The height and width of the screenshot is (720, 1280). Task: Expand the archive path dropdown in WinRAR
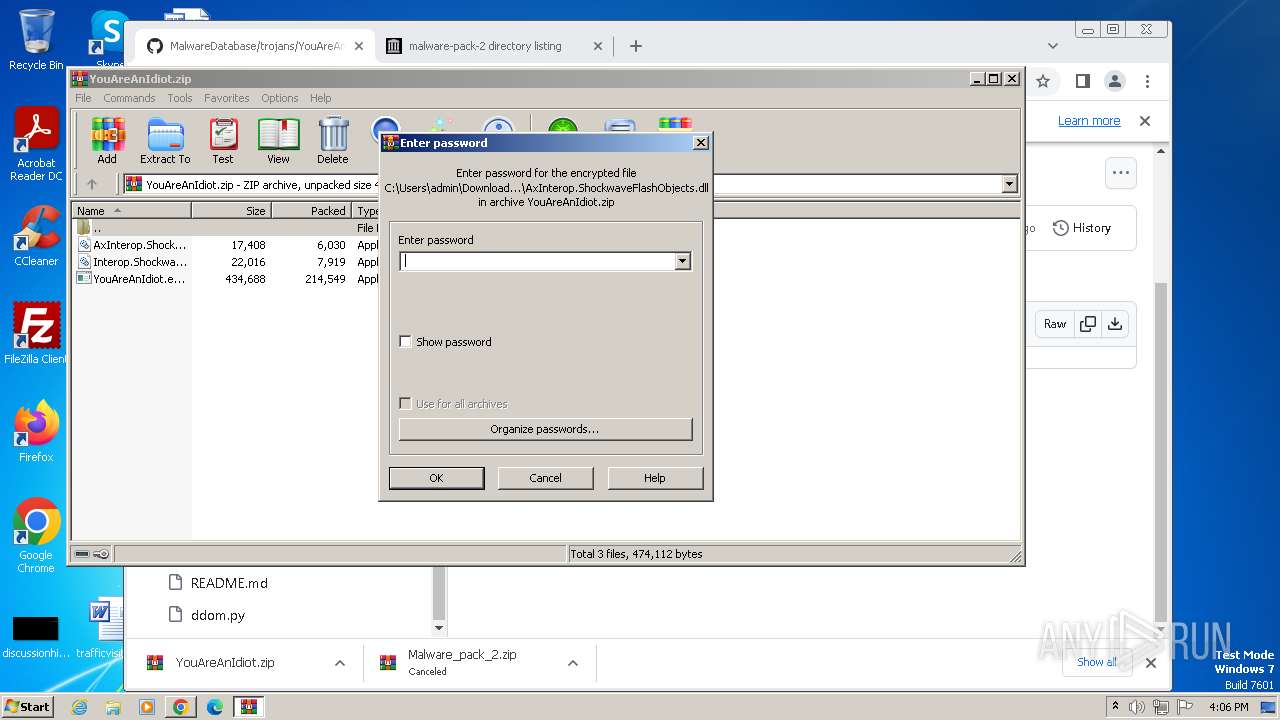click(1009, 184)
